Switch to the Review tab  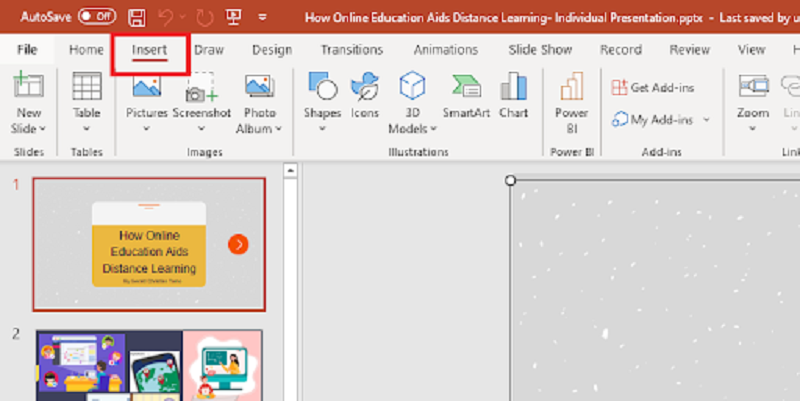(x=690, y=49)
